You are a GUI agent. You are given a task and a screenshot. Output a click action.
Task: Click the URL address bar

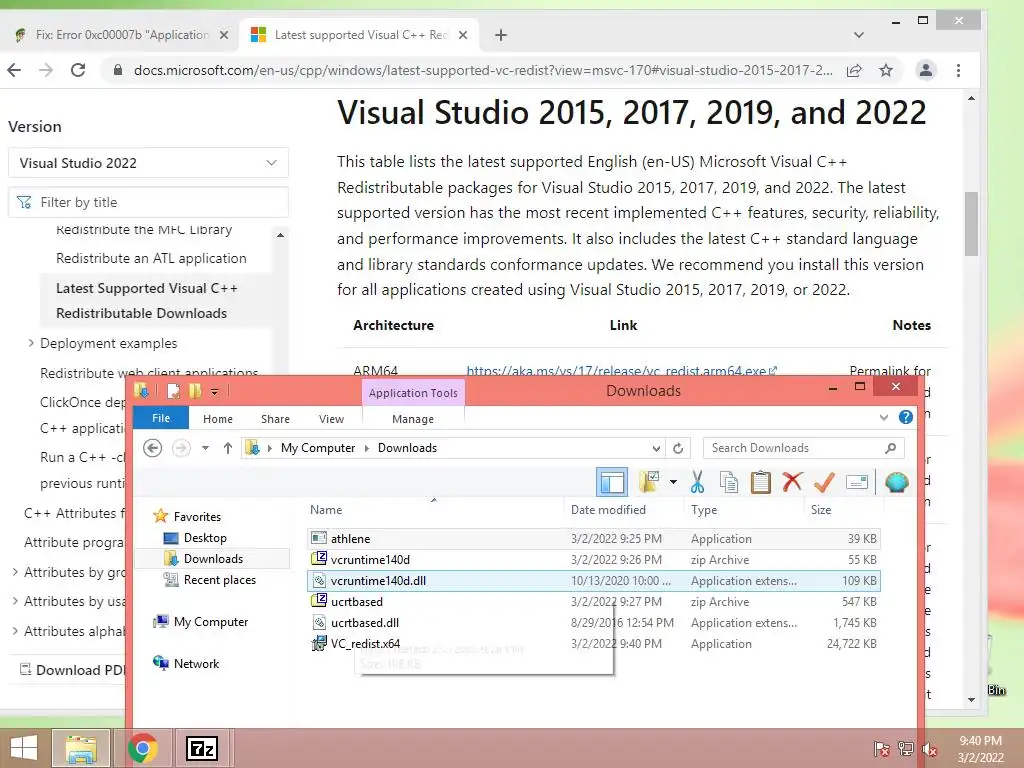click(483, 71)
